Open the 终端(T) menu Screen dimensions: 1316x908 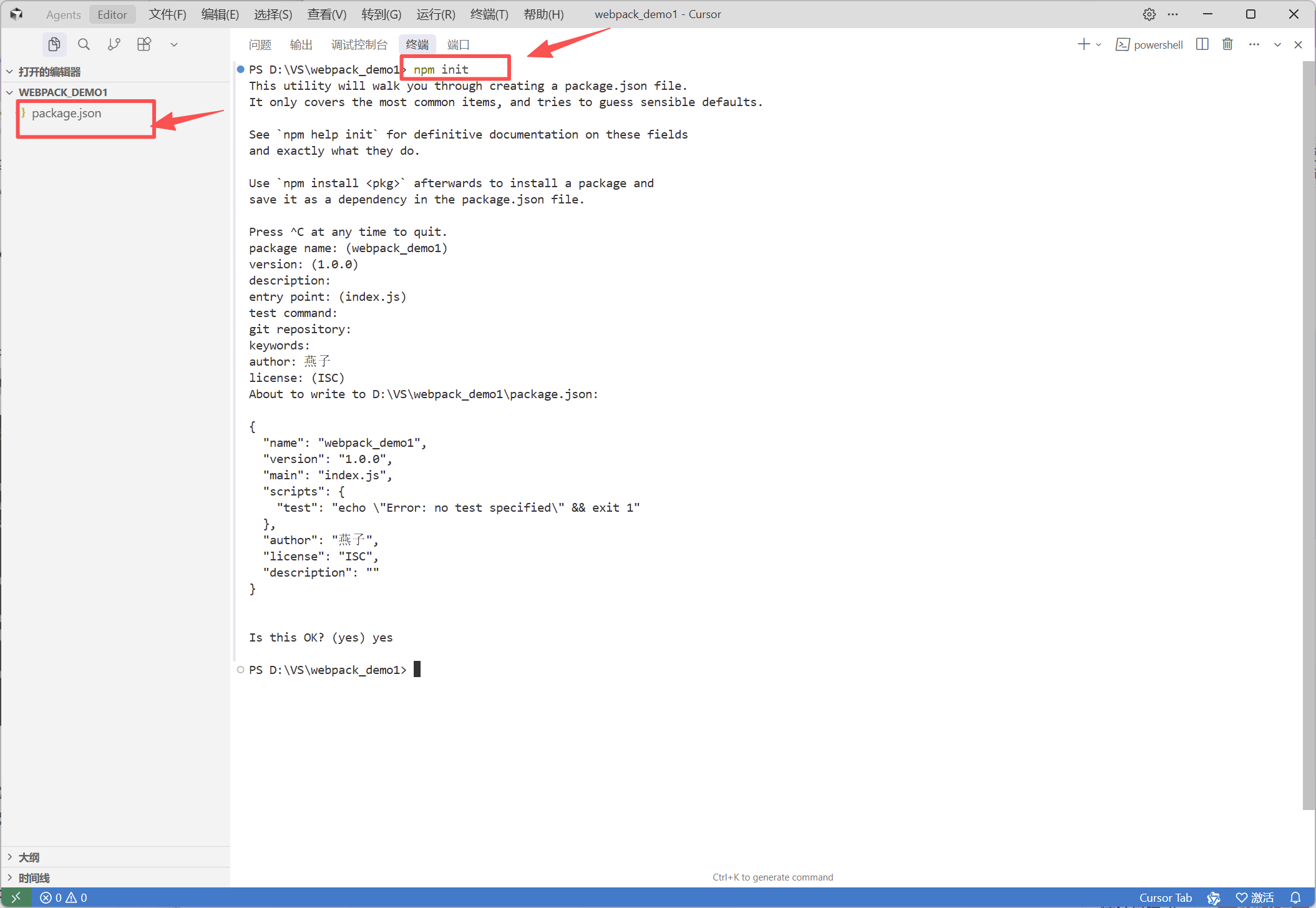489,14
